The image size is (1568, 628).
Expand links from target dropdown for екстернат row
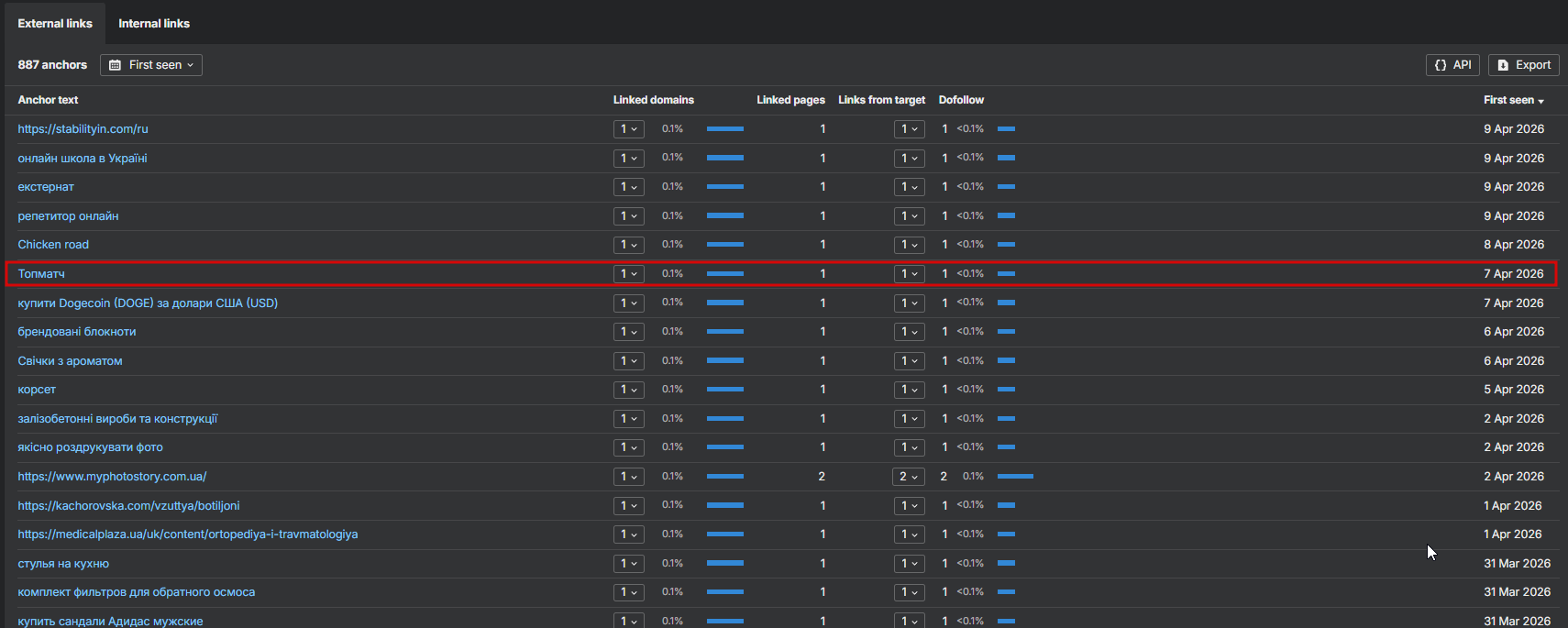[910, 187]
